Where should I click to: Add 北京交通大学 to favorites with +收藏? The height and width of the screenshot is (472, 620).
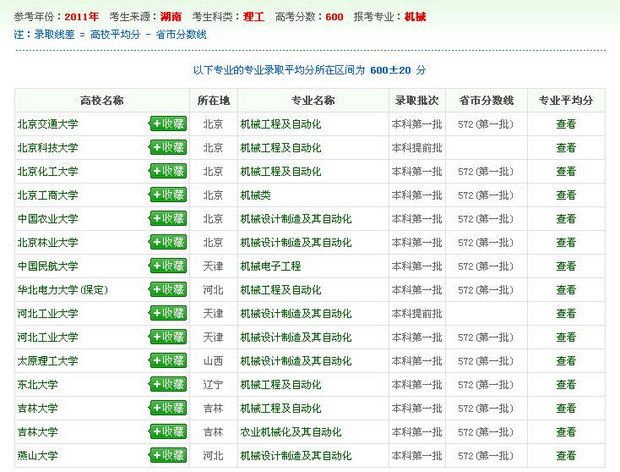pyautogui.click(x=168, y=124)
